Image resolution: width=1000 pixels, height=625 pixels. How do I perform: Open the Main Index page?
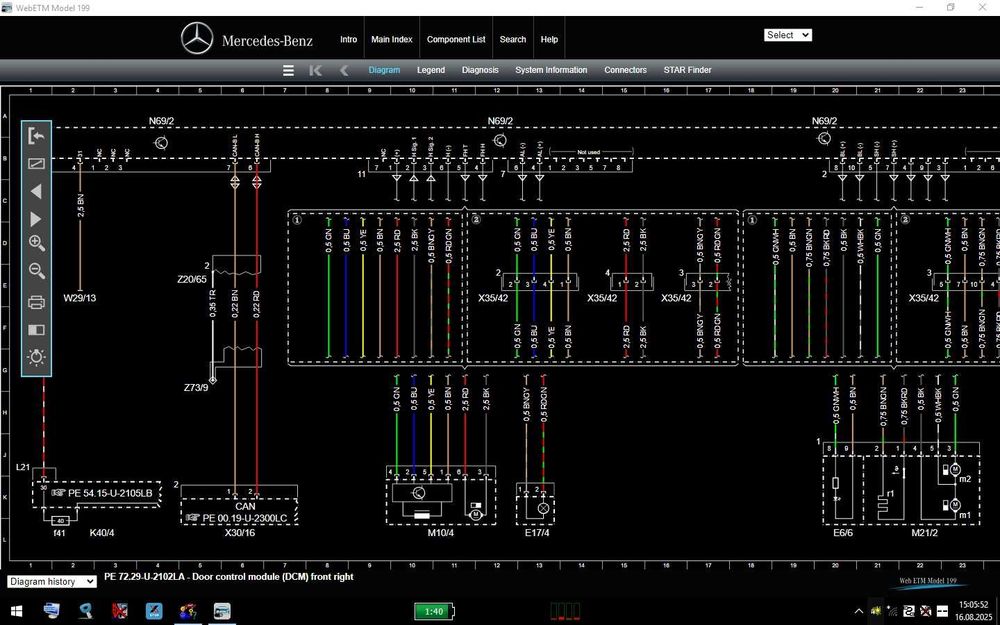392,39
